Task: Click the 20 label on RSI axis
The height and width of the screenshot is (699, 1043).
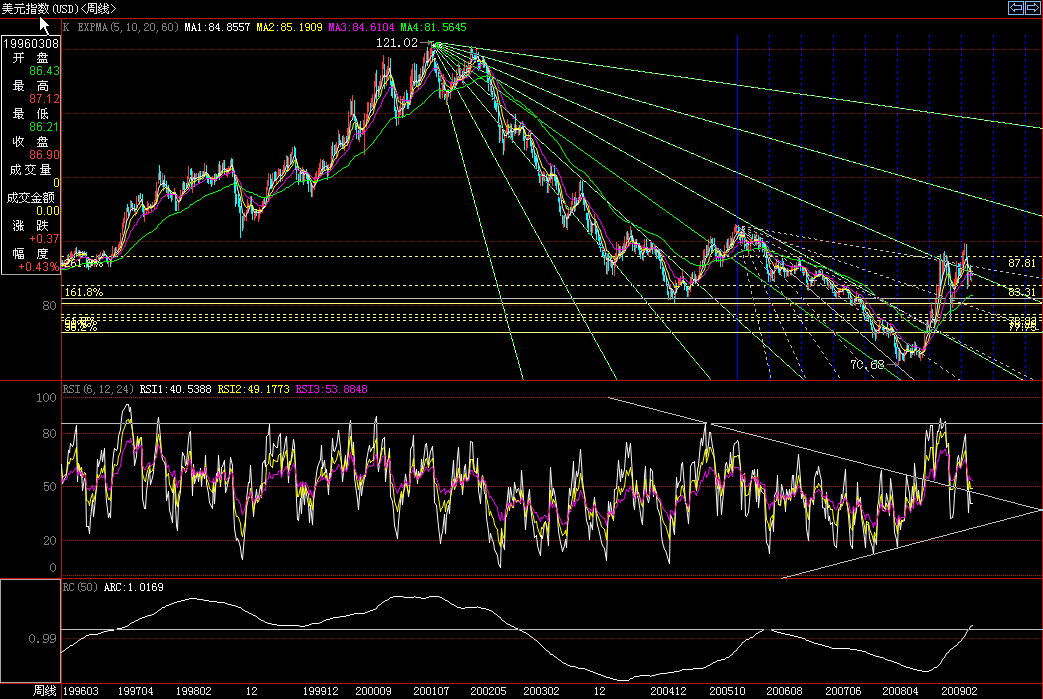Action: pos(50,541)
